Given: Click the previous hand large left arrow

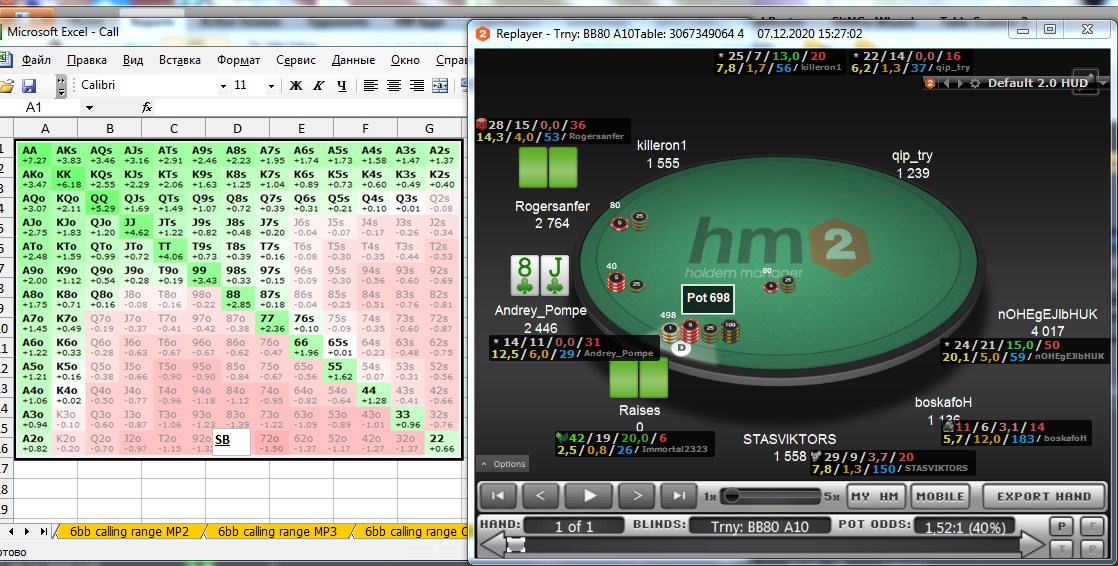Looking at the screenshot, I should pyautogui.click(x=491, y=545).
